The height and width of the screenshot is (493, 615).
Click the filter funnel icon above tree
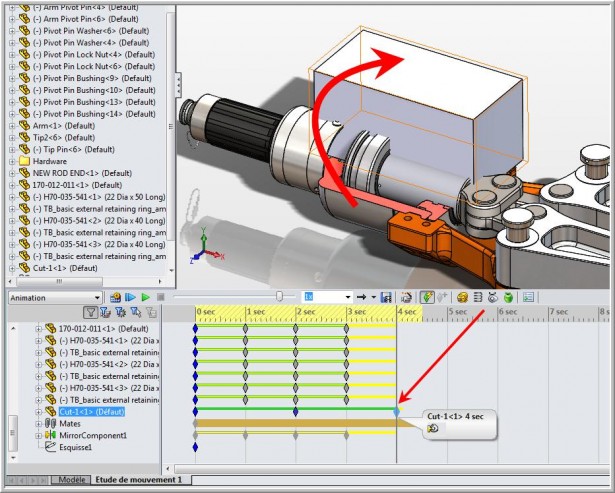tap(91, 313)
